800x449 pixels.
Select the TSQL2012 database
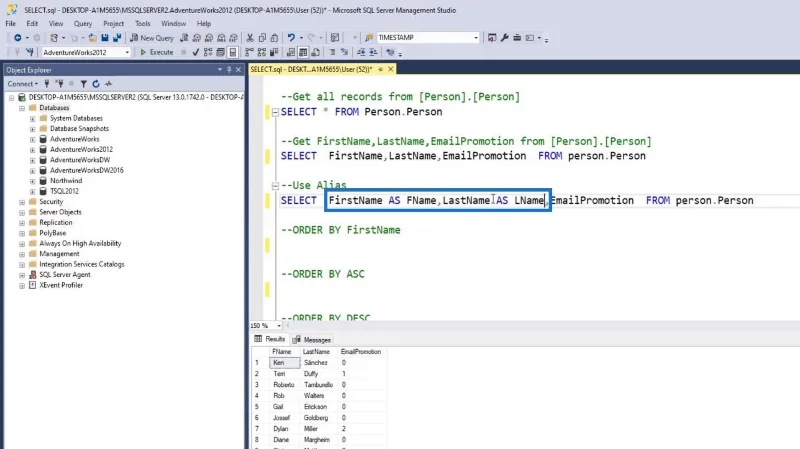pyautogui.click(x=64, y=191)
